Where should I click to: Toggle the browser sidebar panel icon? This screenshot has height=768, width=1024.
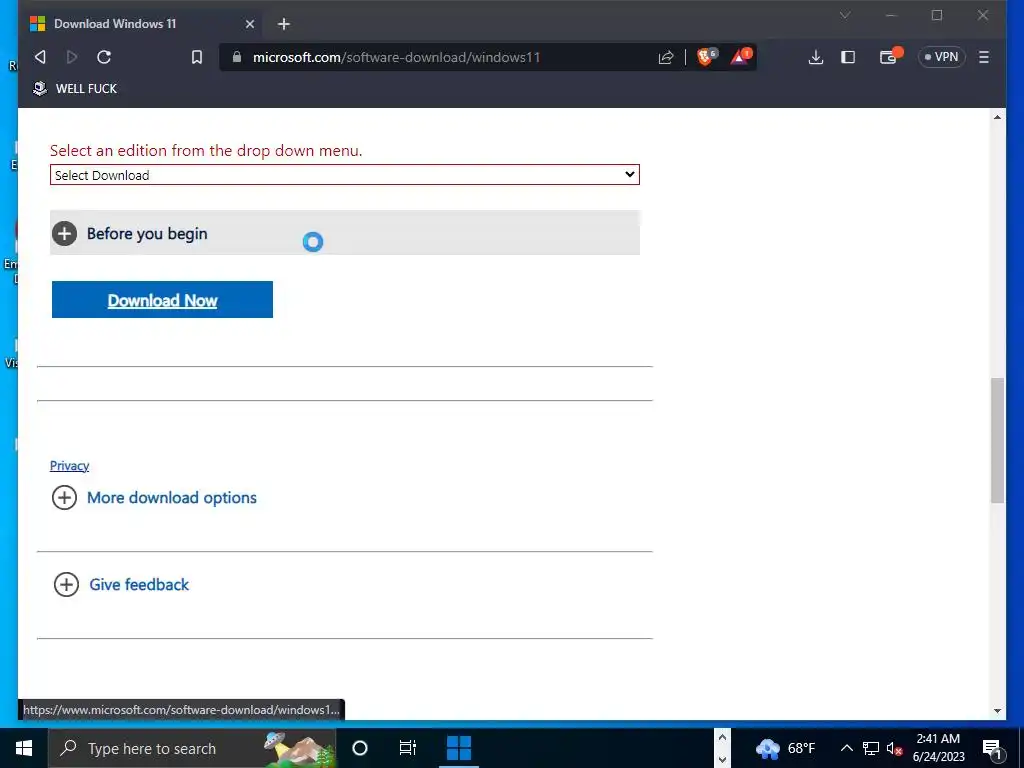pos(848,57)
